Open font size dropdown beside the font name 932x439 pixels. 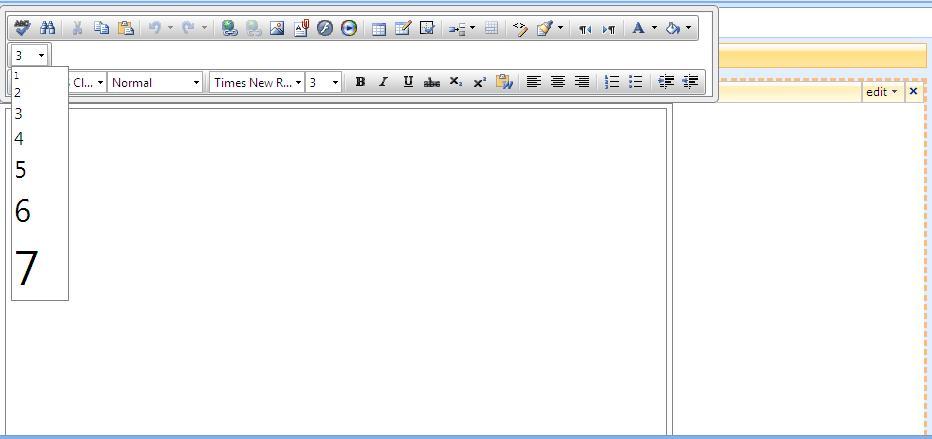coord(323,82)
